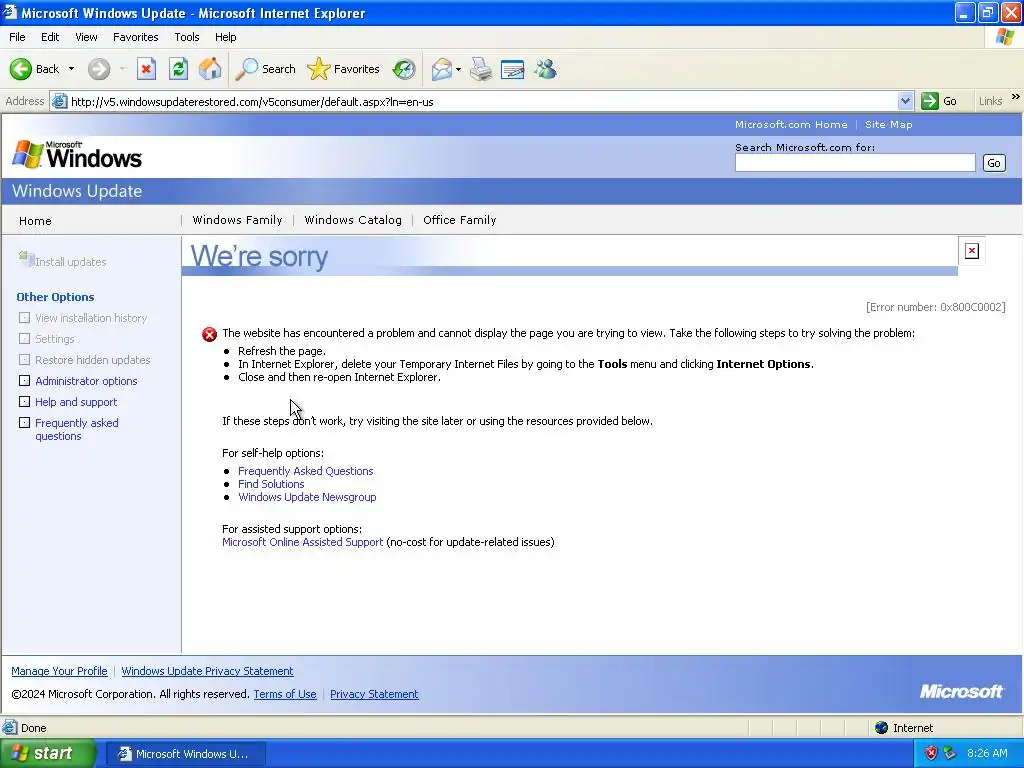This screenshot has height=768, width=1024.
Task: Click the system tray clock
Action: coord(987,753)
